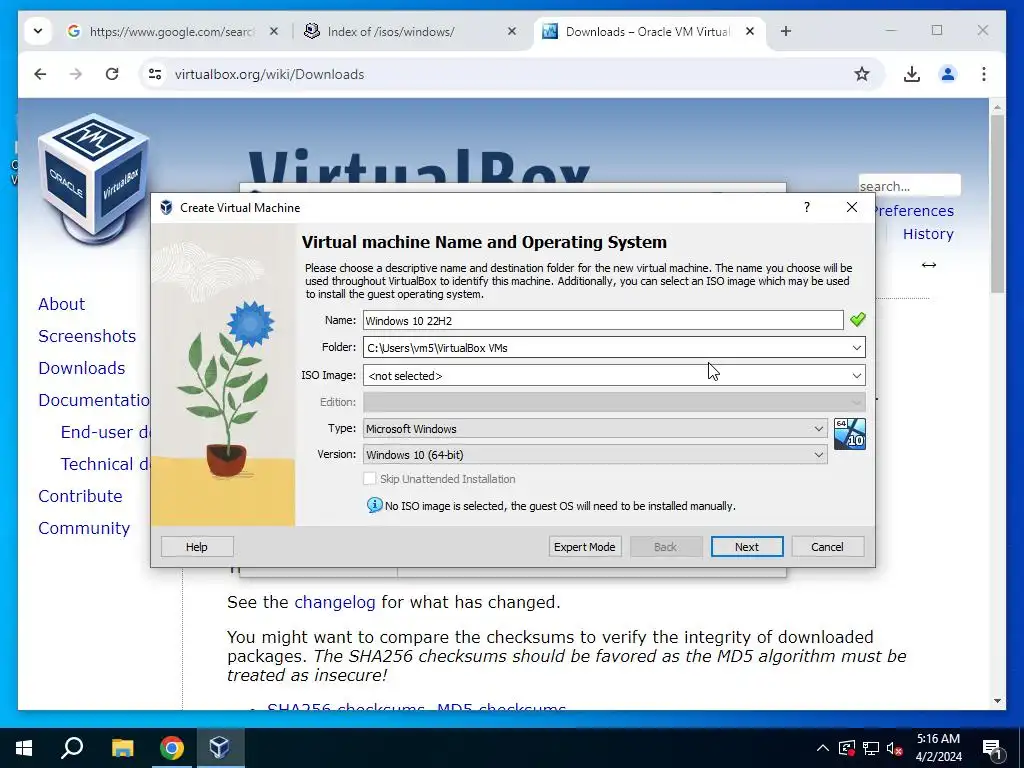1024x768 pixels.
Task: Switch to Expert Mode
Action: pos(584,547)
